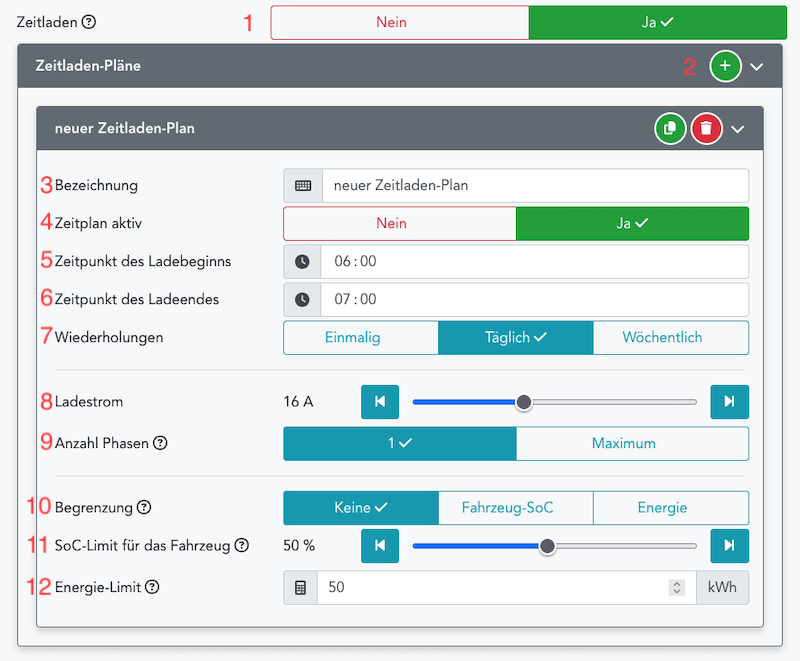Add a new Zeitladen plan with plus icon
This screenshot has width=800, height=661.
point(725,66)
